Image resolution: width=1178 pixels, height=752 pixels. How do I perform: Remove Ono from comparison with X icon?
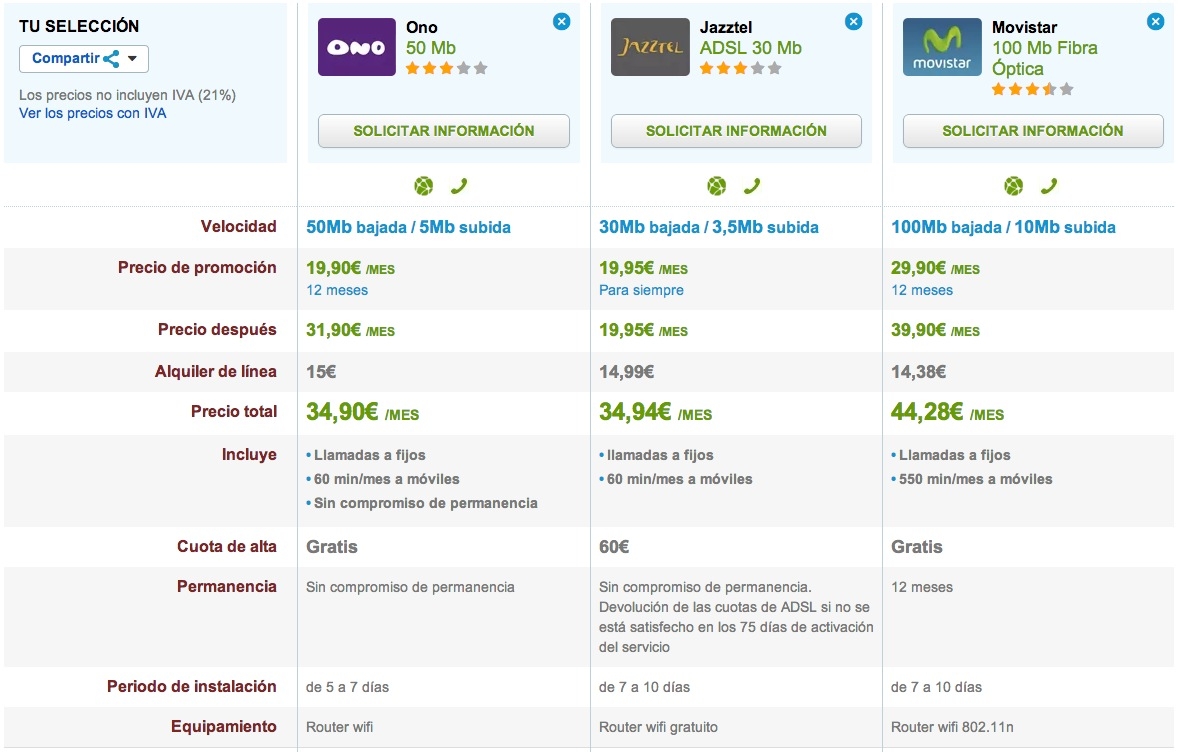coord(561,22)
